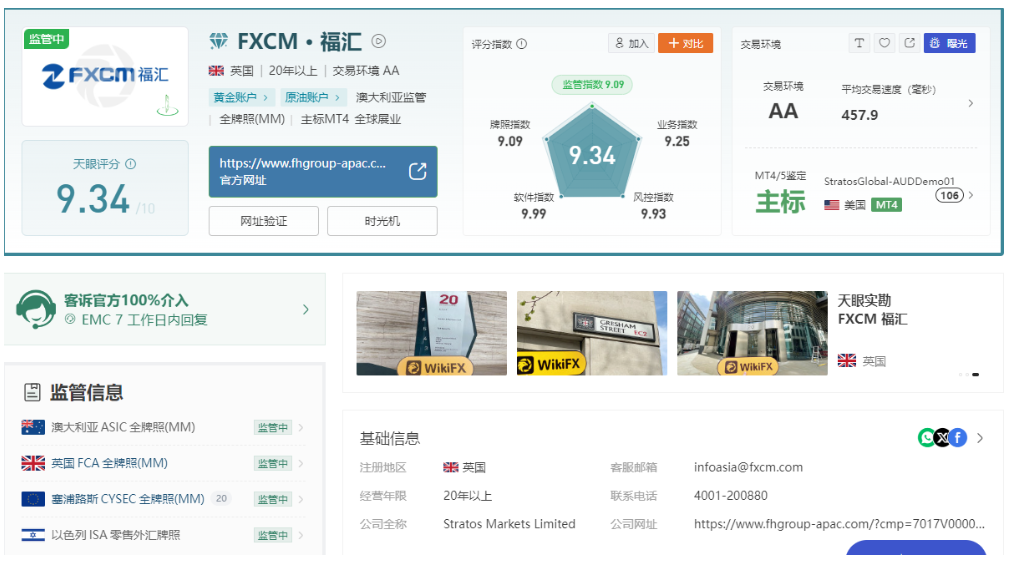The image size is (1009, 563).
Task: Click the heart favorite icon
Action: (884, 43)
